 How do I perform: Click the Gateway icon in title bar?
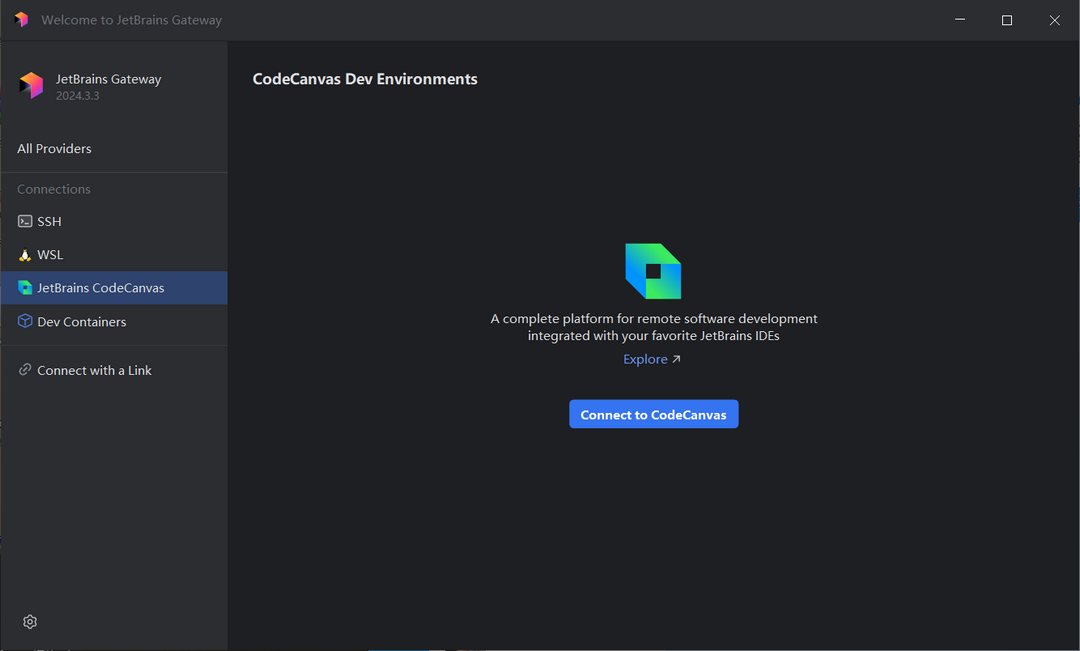point(20,19)
